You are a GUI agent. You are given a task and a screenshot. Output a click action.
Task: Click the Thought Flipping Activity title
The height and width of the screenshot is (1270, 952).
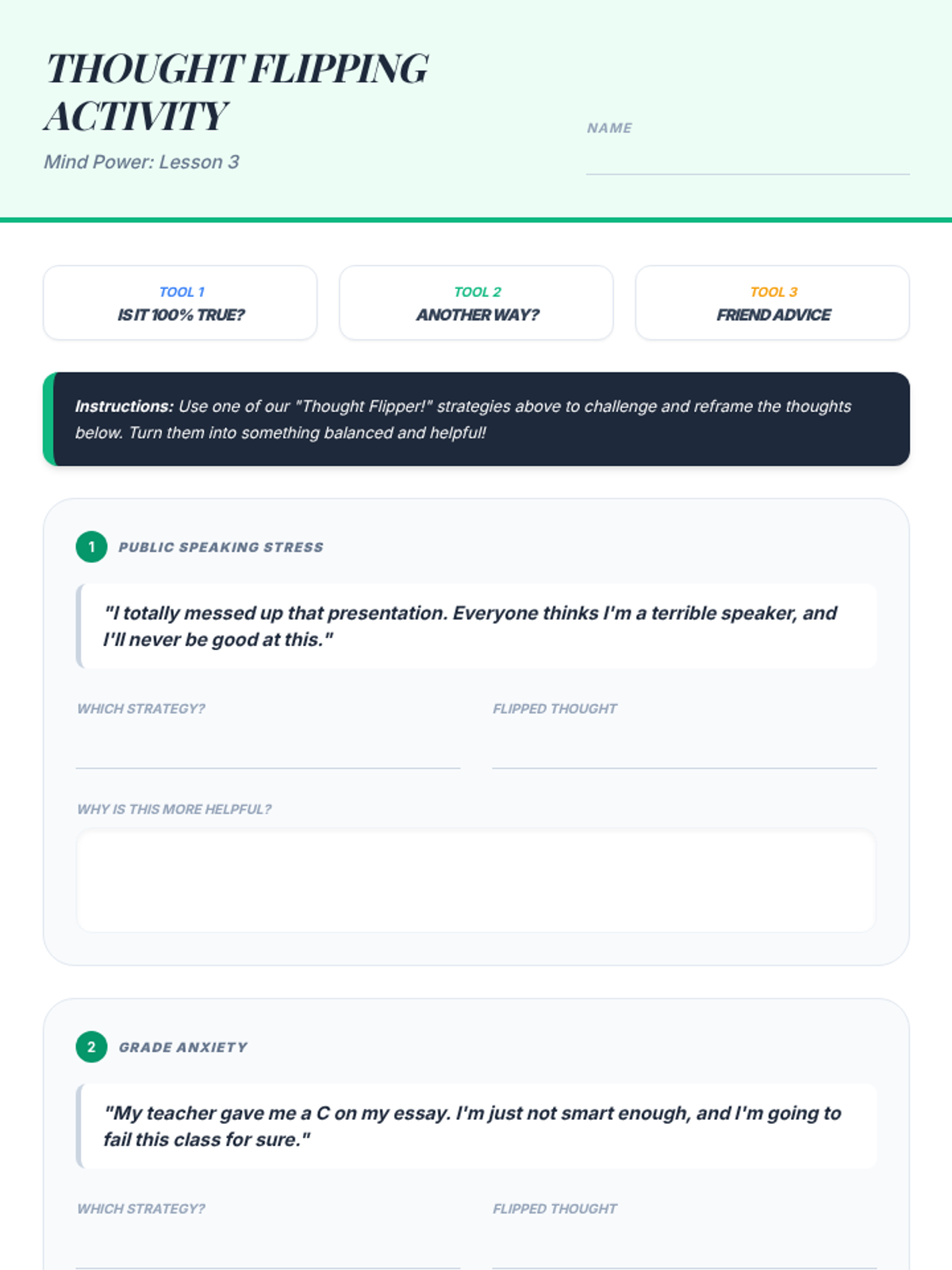tap(236, 92)
